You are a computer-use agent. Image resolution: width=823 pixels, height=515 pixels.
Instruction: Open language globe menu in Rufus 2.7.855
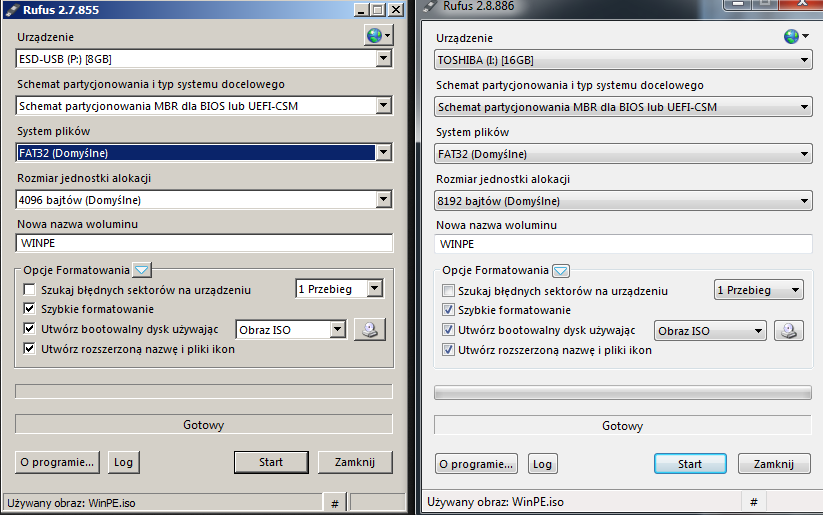click(x=379, y=36)
